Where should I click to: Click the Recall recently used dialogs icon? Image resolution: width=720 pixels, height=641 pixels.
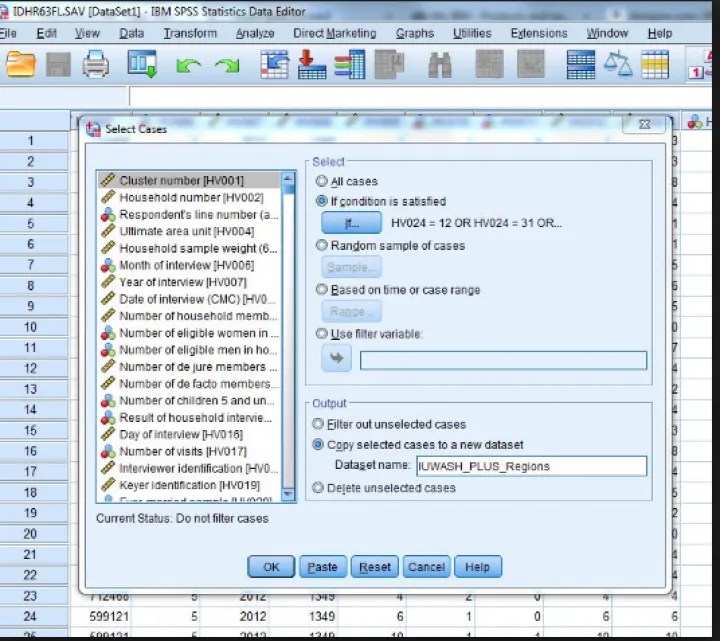coord(142,65)
